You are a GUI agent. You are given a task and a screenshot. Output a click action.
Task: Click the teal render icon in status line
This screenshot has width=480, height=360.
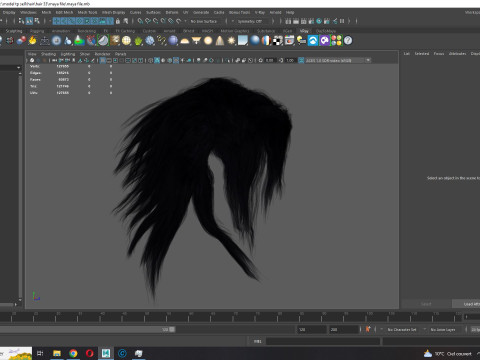tap(319, 21)
